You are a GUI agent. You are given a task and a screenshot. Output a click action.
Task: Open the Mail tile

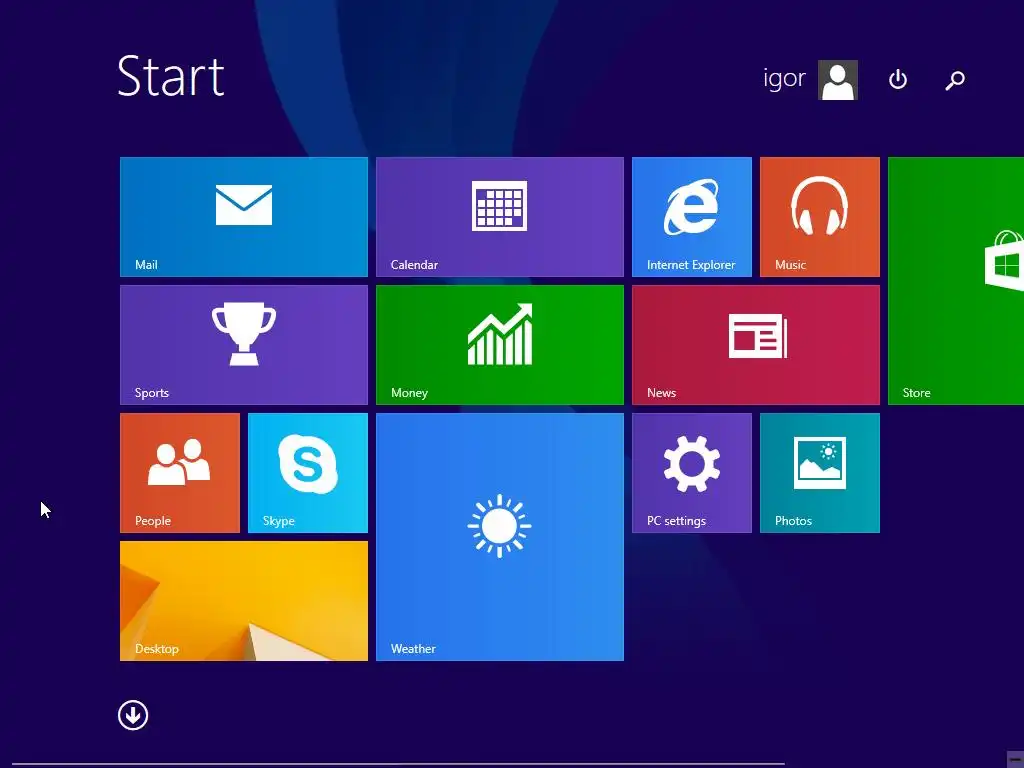[x=244, y=217]
